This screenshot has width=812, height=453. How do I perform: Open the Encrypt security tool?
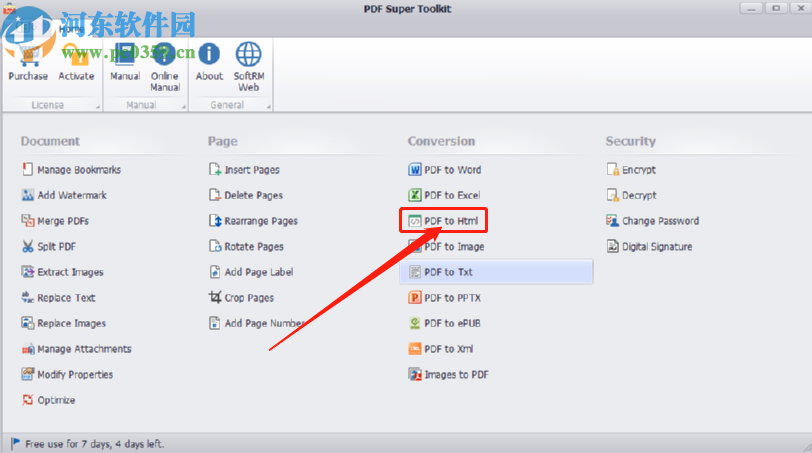(x=631, y=170)
